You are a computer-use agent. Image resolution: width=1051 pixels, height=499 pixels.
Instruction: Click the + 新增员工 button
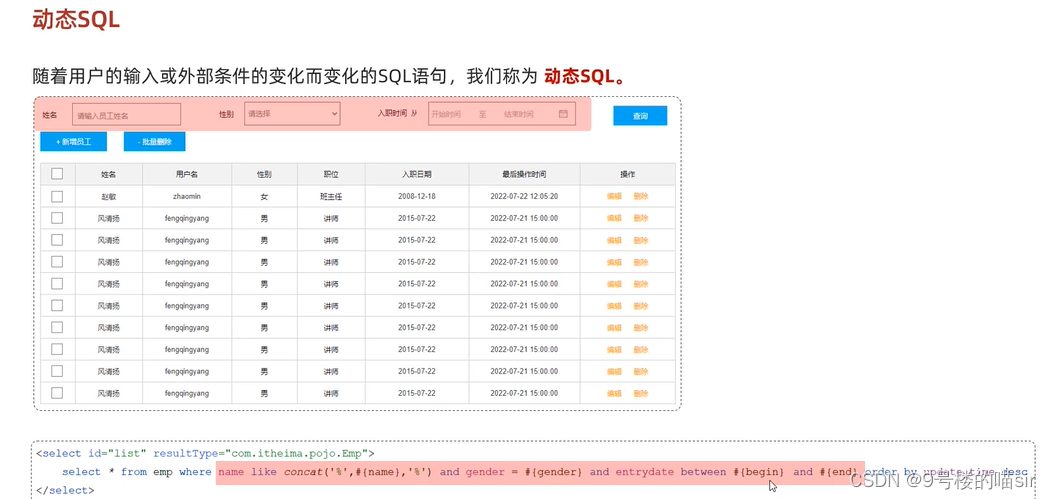(73, 142)
